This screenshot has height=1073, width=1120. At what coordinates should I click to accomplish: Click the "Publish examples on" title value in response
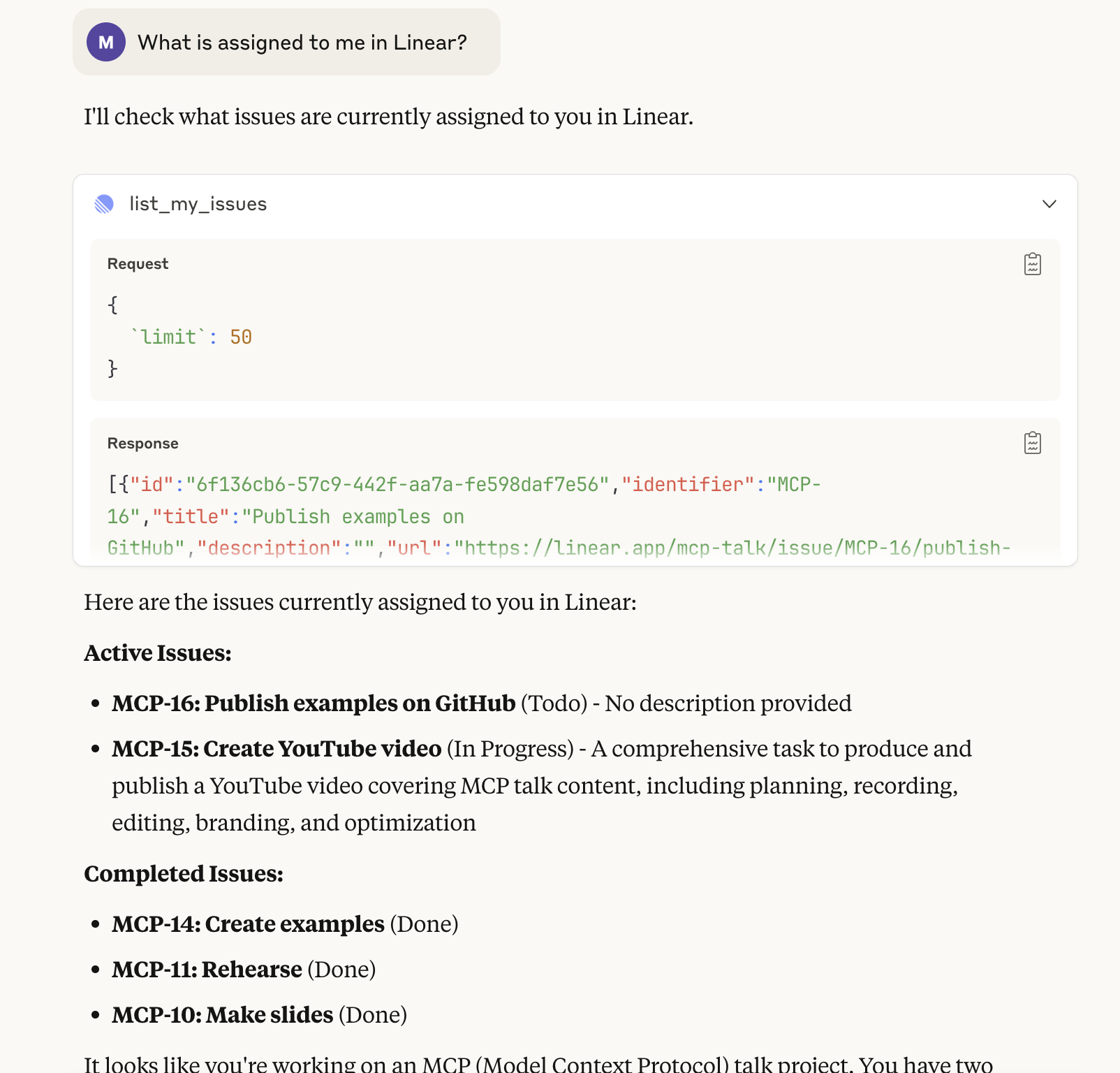tap(353, 516)
